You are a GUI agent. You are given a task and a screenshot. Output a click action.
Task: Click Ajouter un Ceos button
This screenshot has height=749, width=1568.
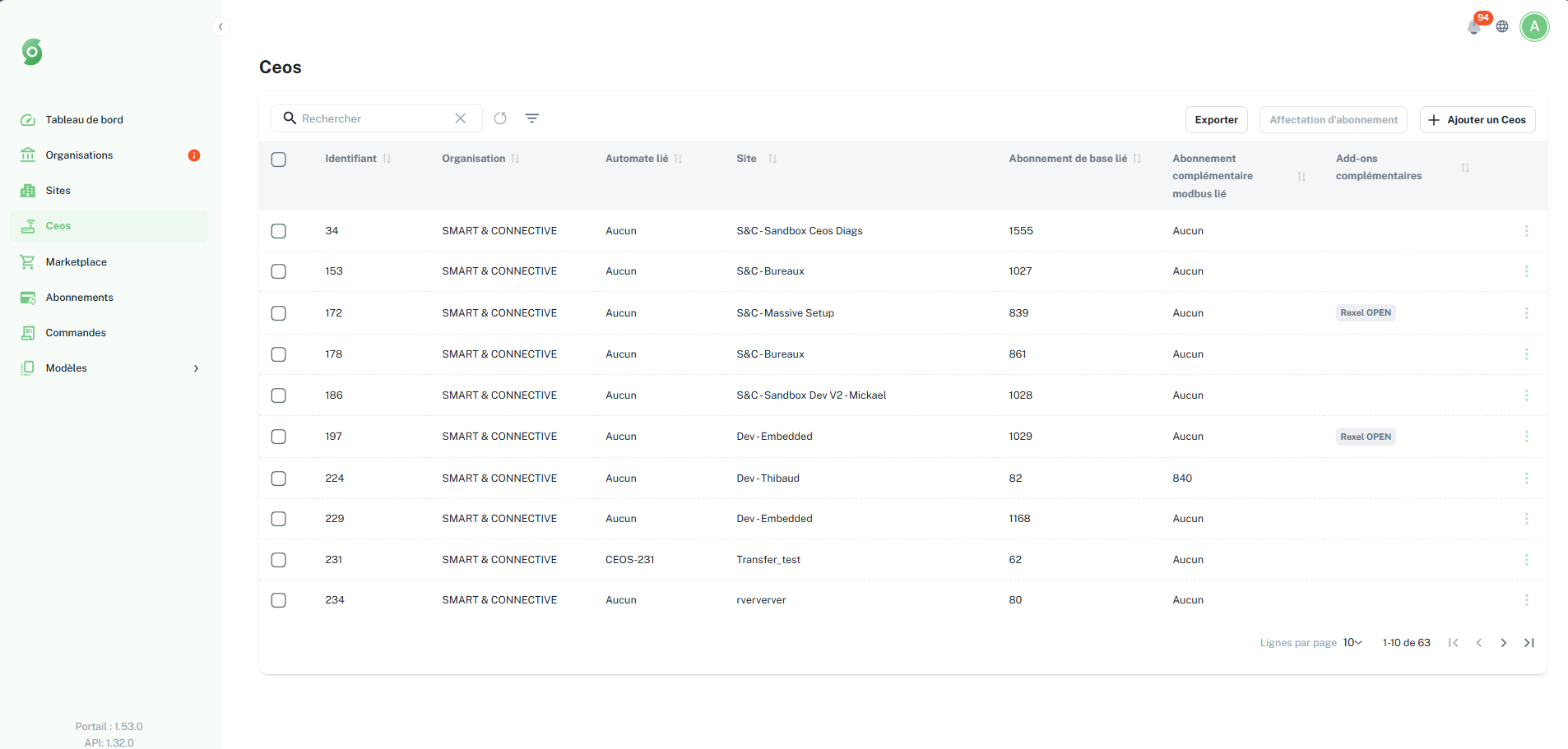point(1477,120)
